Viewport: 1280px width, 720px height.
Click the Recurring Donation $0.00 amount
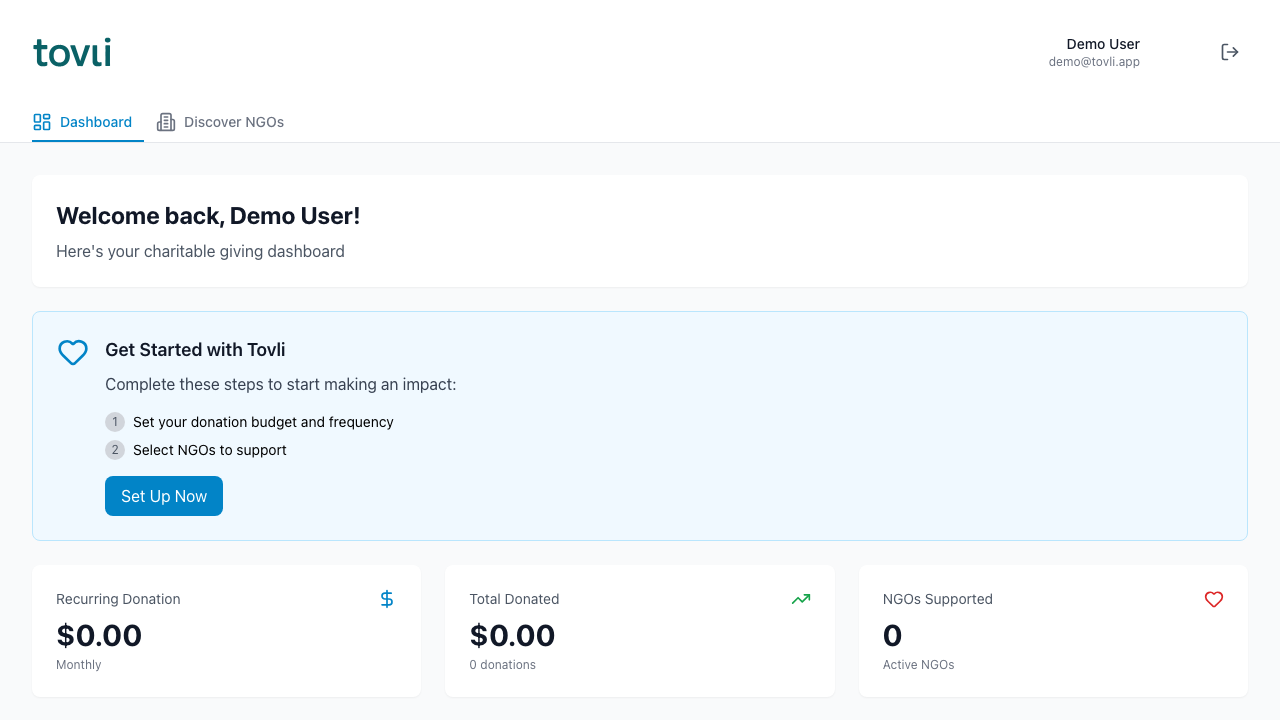pos(99,635)
